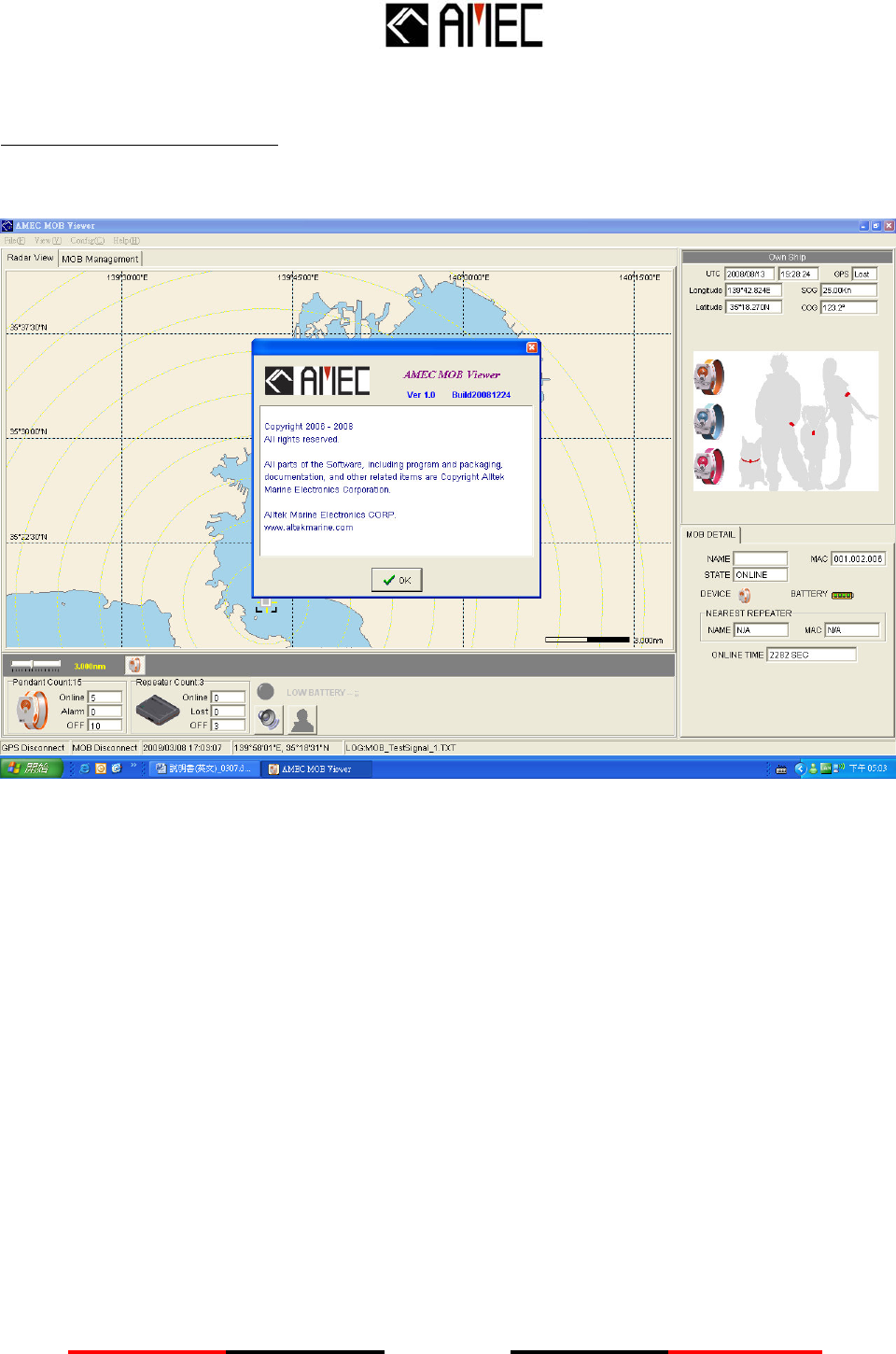This screenshot has height=1354, width=896.
Task: Click the person silhouette button
Action: coord(302,720)
